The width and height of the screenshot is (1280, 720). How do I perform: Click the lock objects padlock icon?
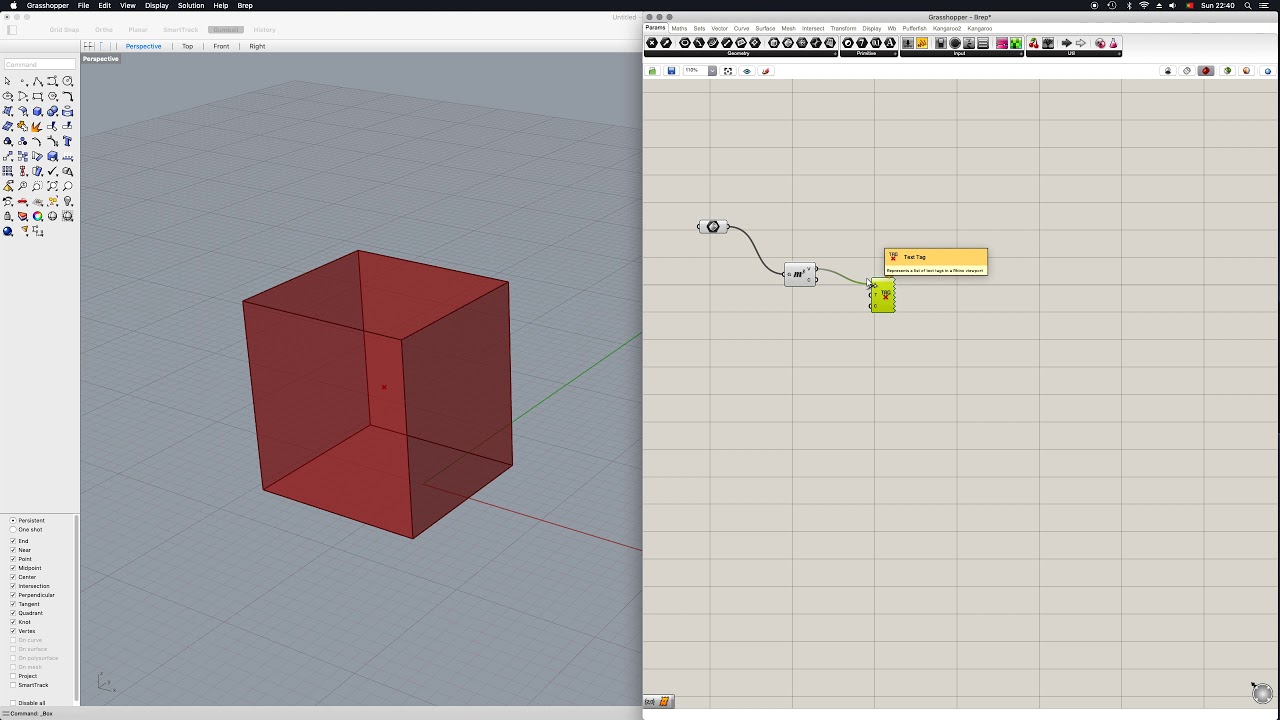pyautogui.click(x=8, y=217)
